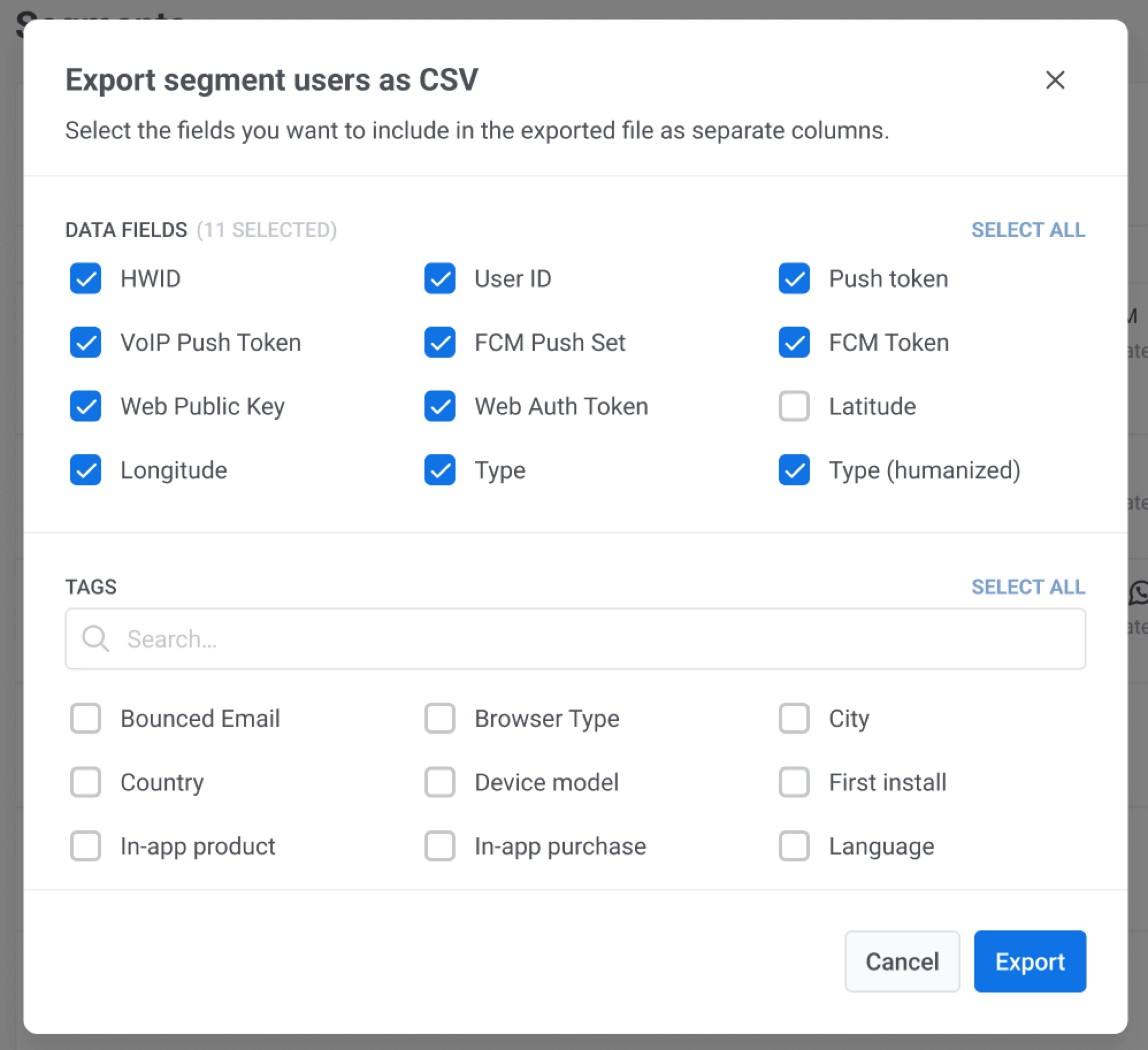Screen dimensions: 1148x1050
Task: Uncheck the HWID data field
Action: [85, 278]
